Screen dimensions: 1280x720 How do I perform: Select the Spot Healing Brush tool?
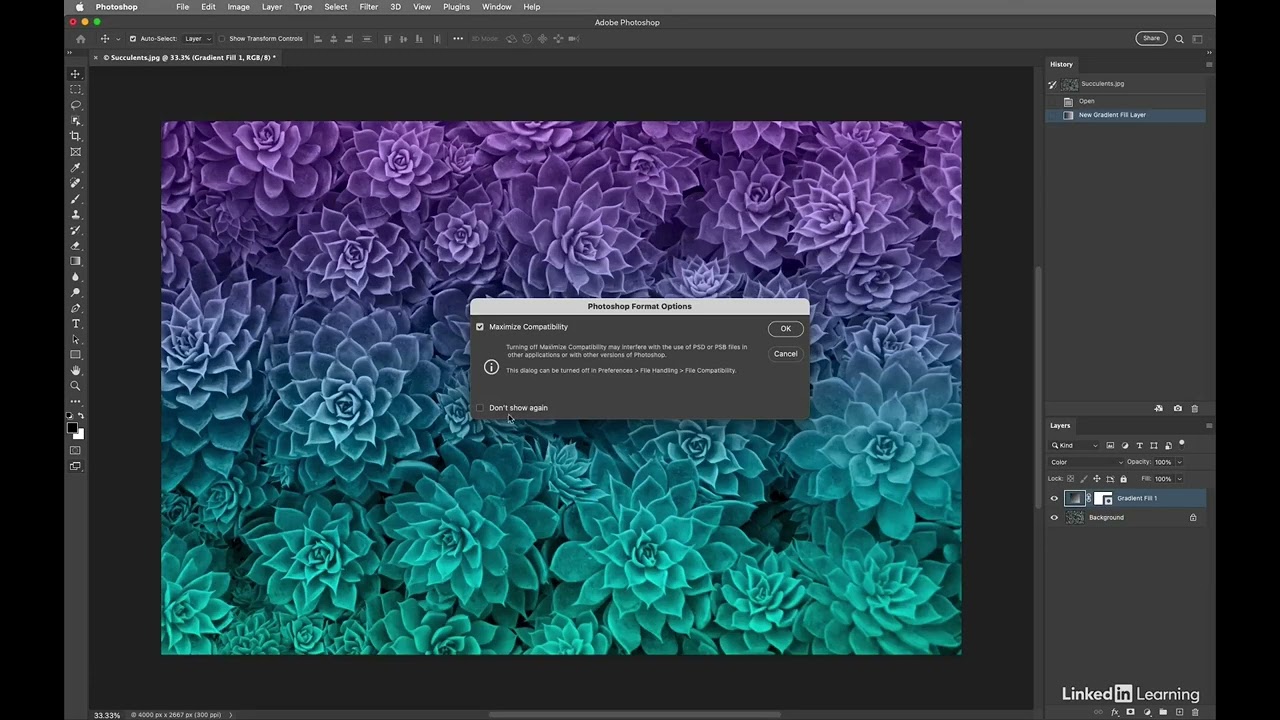pyautogui.click(x=75, y=183)
